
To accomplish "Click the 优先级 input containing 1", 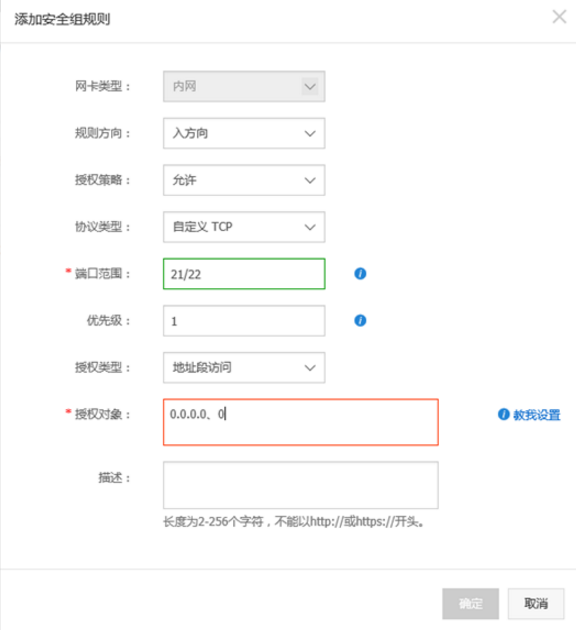I will (244, 321).
